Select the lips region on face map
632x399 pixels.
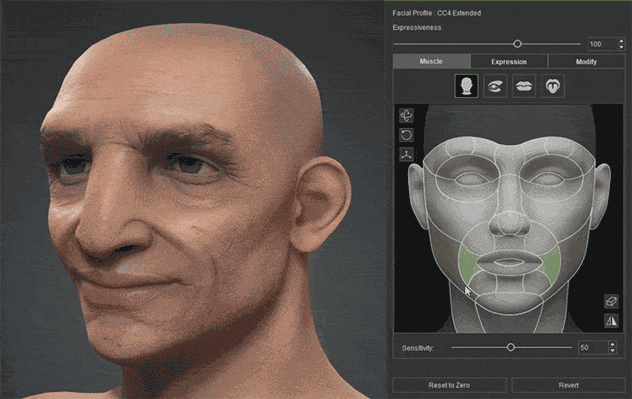coord(509,262)
